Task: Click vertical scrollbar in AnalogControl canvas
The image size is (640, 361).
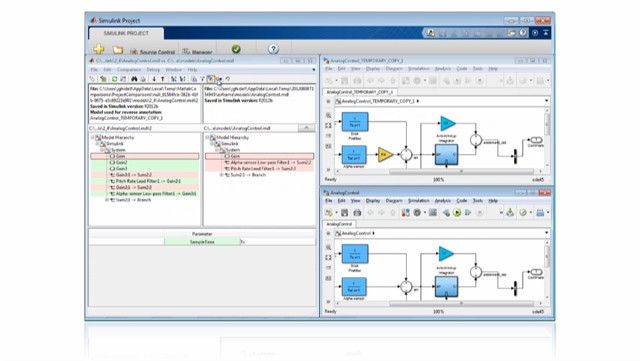Action: [x=547, y=255]
